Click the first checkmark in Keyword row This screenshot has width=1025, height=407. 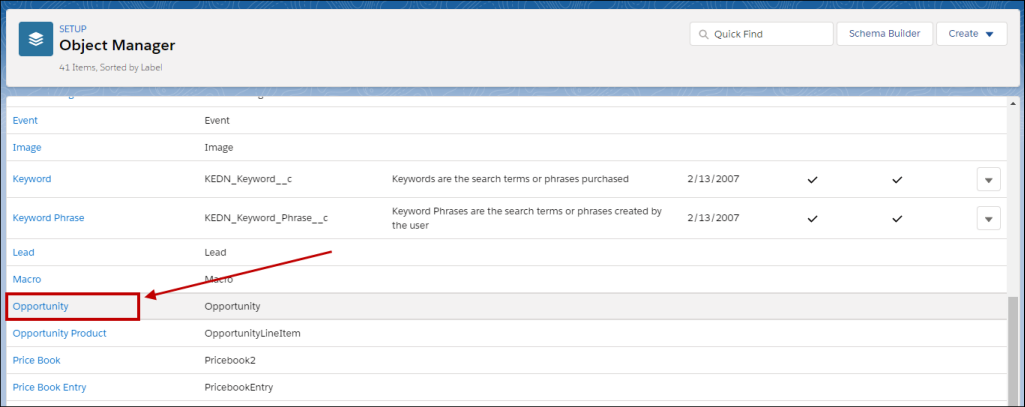pyautogui.click(x=812, y=180)
